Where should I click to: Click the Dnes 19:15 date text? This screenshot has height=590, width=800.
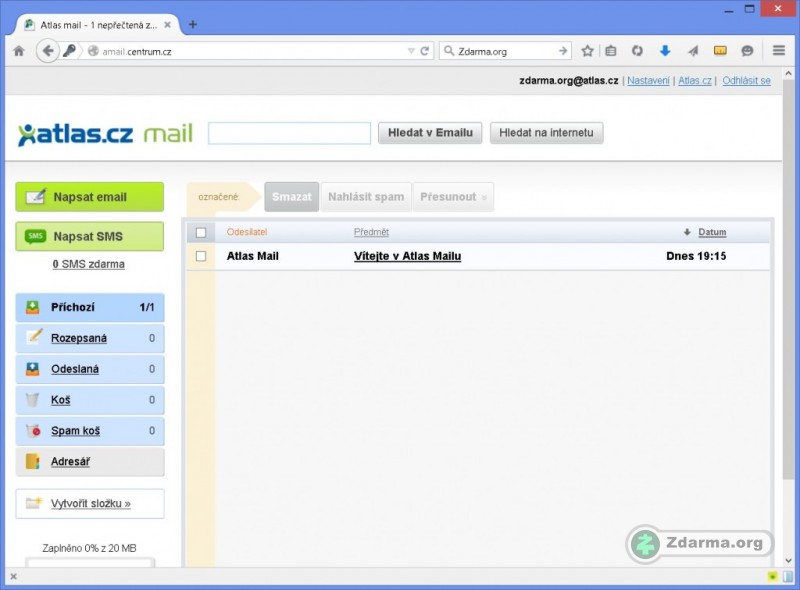tap(696, 256)
